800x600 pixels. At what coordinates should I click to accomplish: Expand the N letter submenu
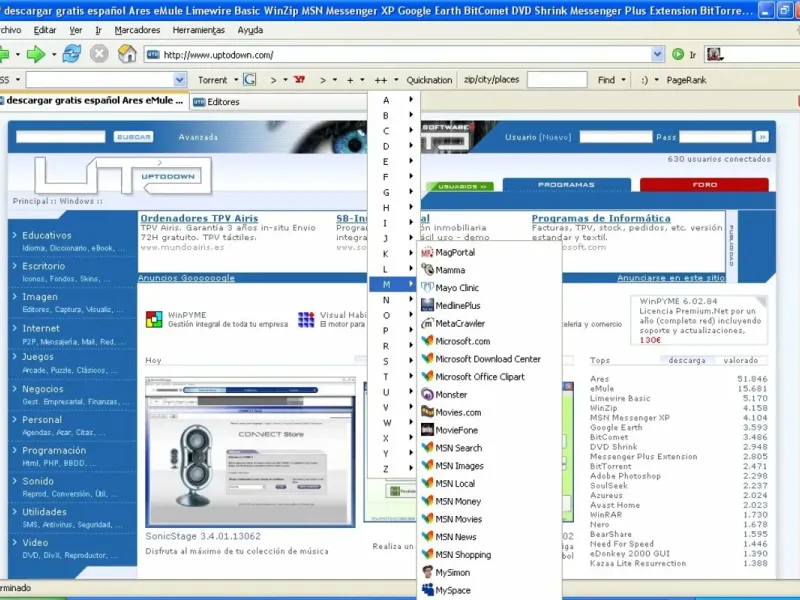click(394, 300)
